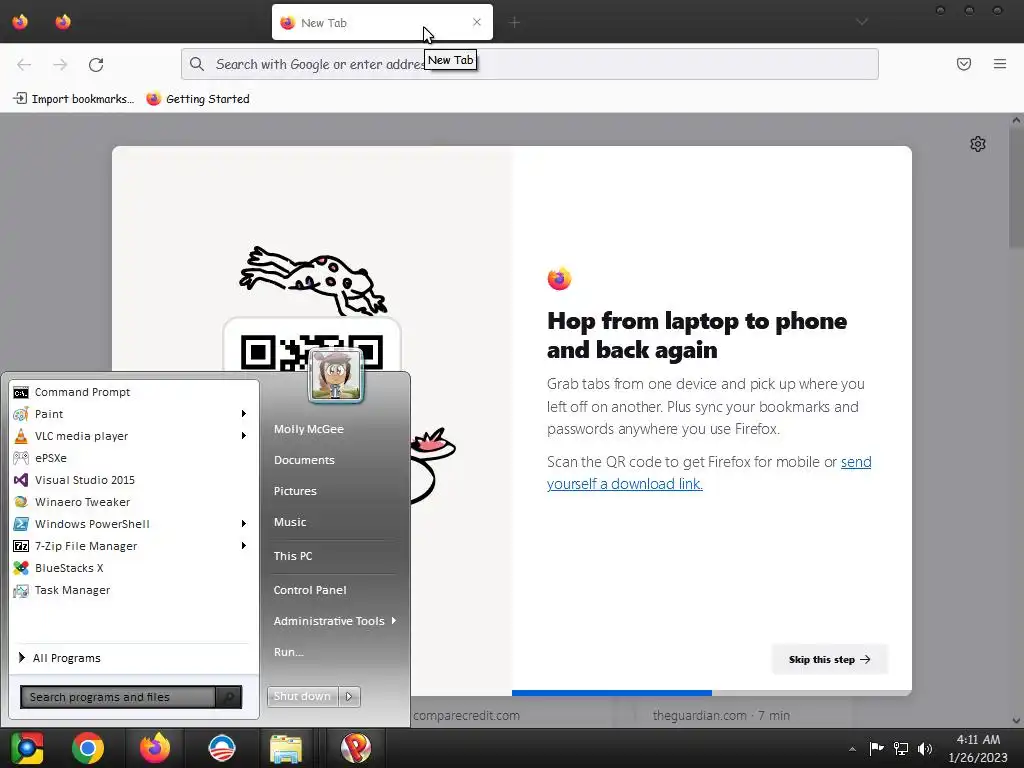Click send yourself a download link
This screenshot has width=1024, height=768.
709,473
